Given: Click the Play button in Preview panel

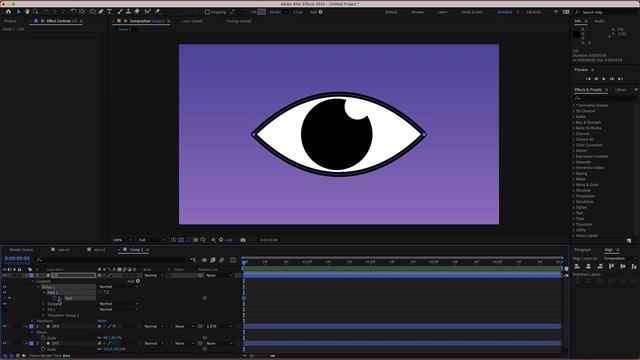Looking at the screenshot, I should coord(604,79).
